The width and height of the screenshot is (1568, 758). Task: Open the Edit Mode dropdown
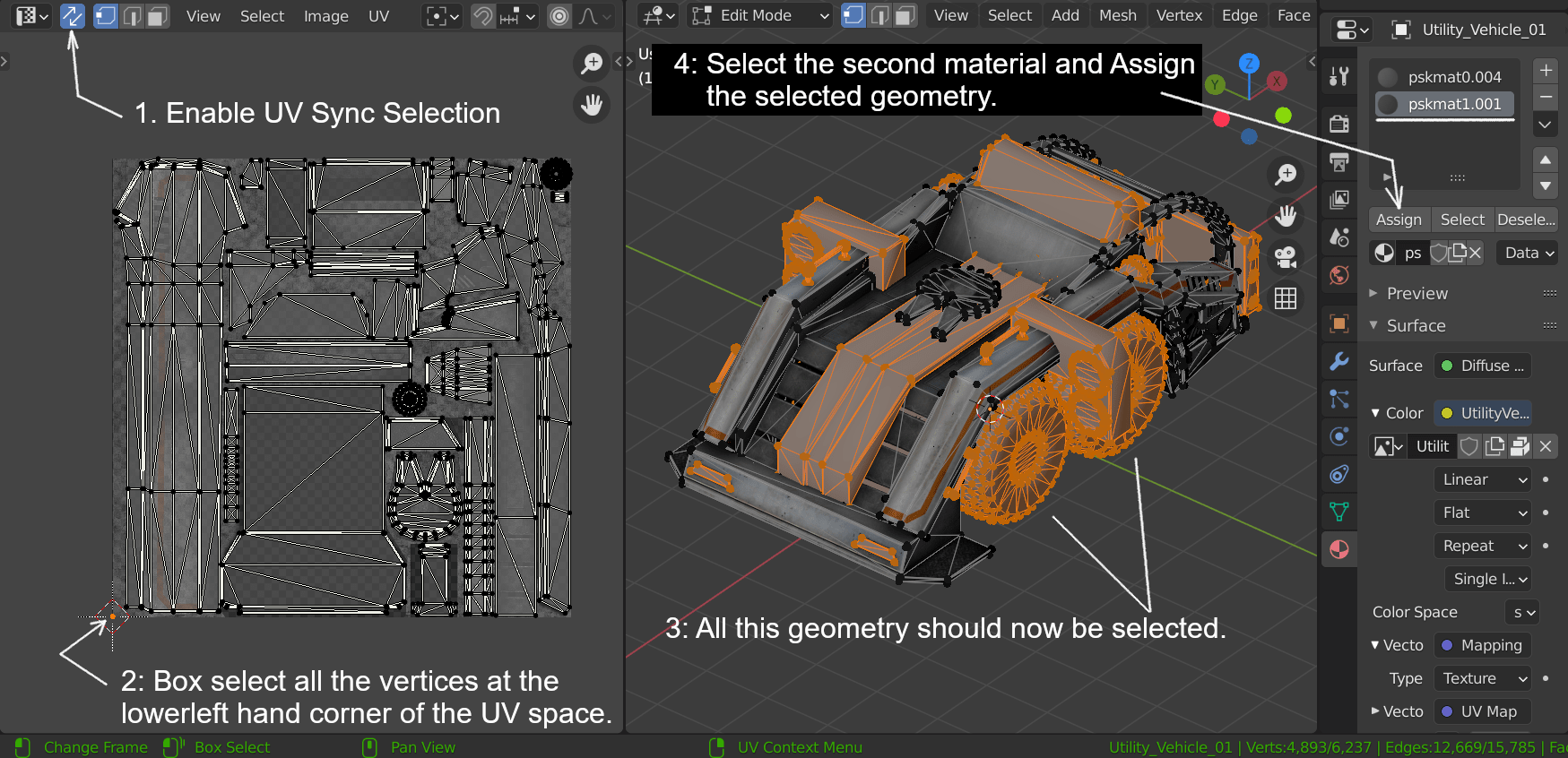click(x=760, y=15)
